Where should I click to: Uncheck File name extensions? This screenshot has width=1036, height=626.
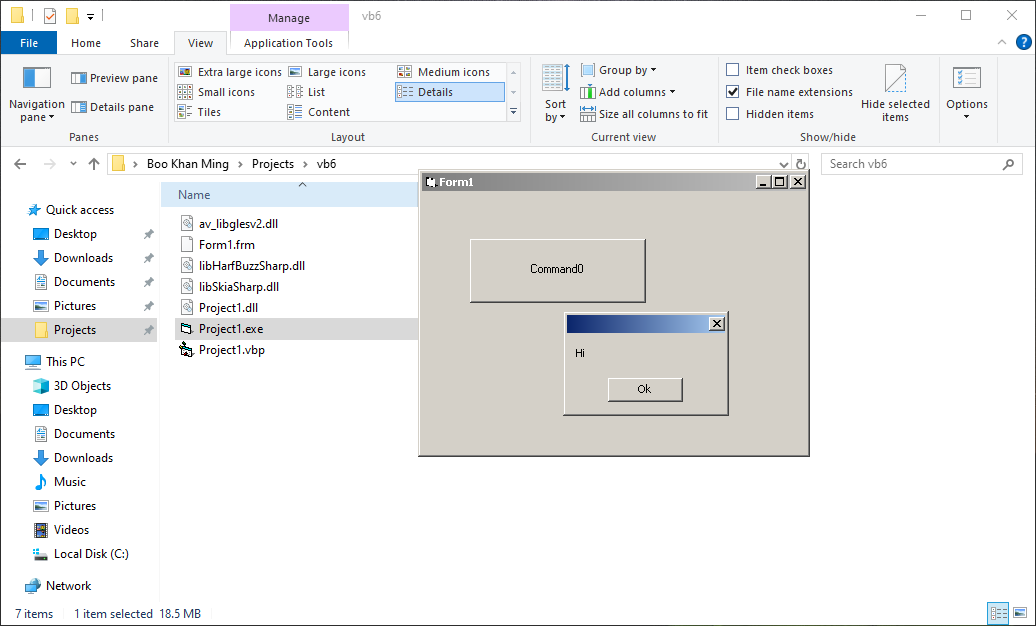coord(733,92)
